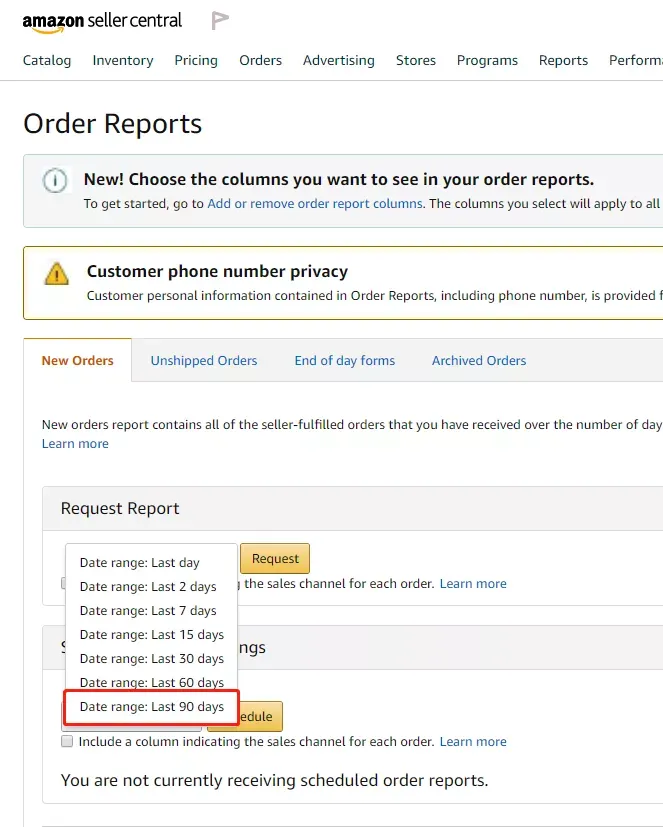This screenshot has width=663, height=827.
Task: Click the Request Report section header
Action: point(120,508)
